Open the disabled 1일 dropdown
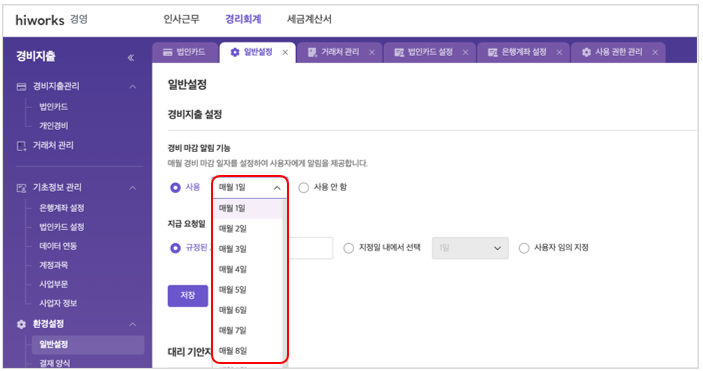The height and width of the screenshot is (371, 703). pyautogui.click(x=470, y=248)
